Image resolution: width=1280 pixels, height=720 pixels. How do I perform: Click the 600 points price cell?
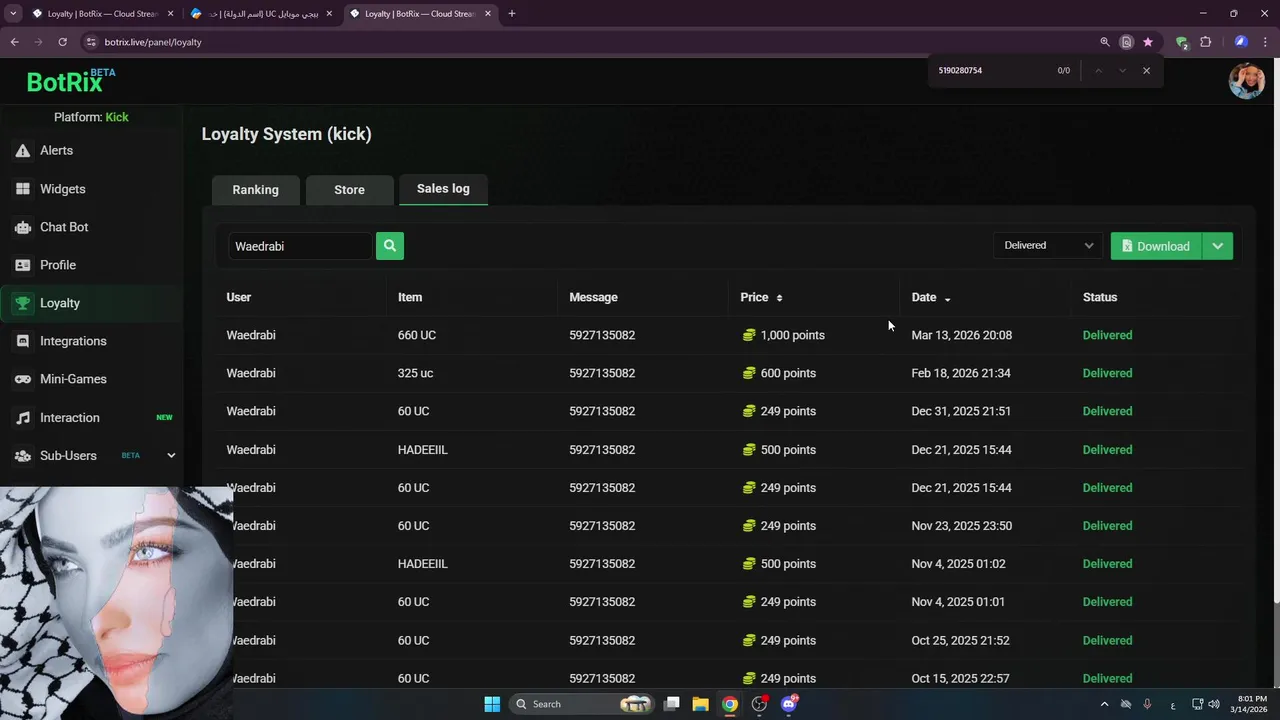(x=779, y=373)
